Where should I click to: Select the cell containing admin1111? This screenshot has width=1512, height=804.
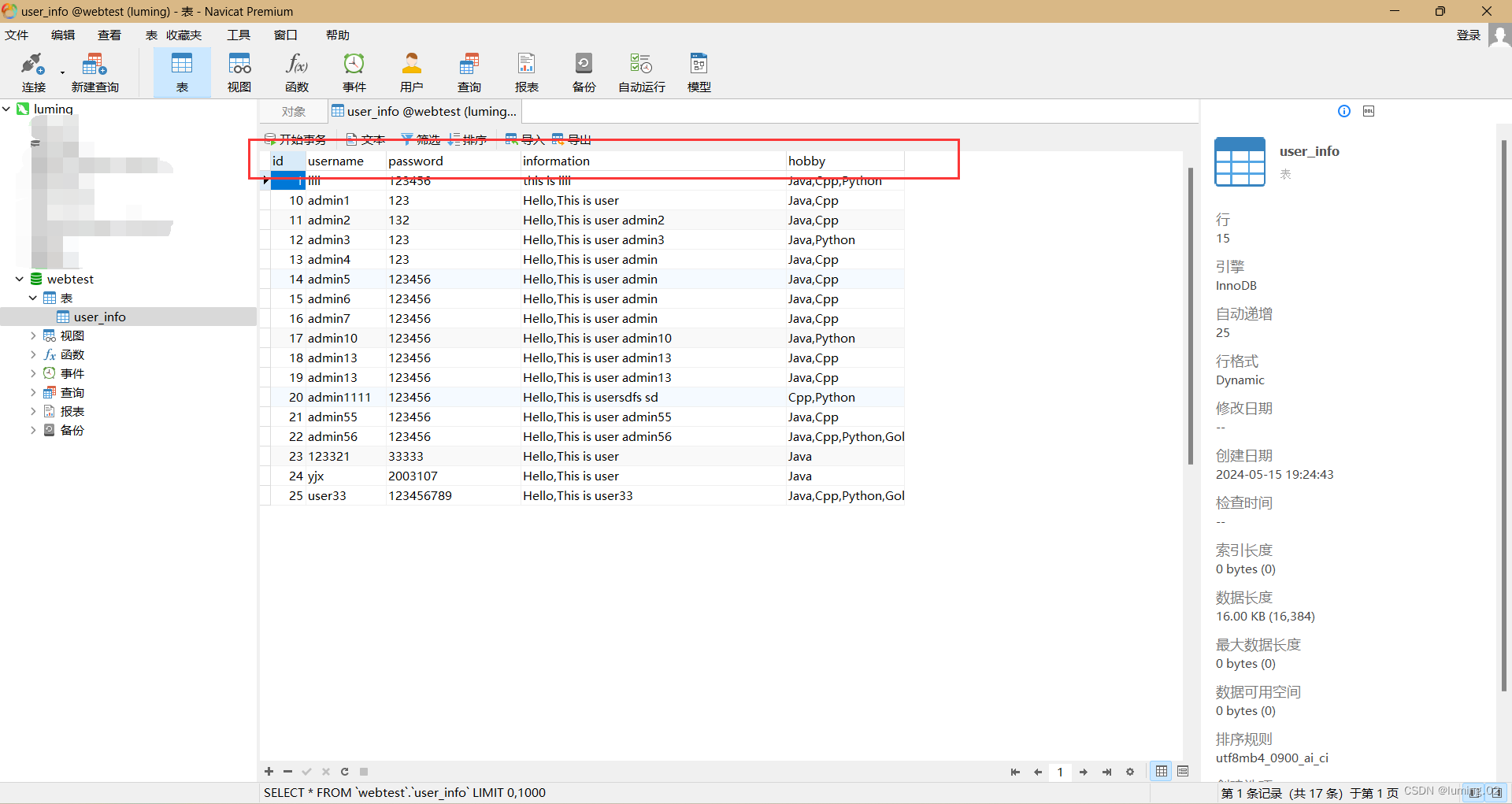click(346, 397)
